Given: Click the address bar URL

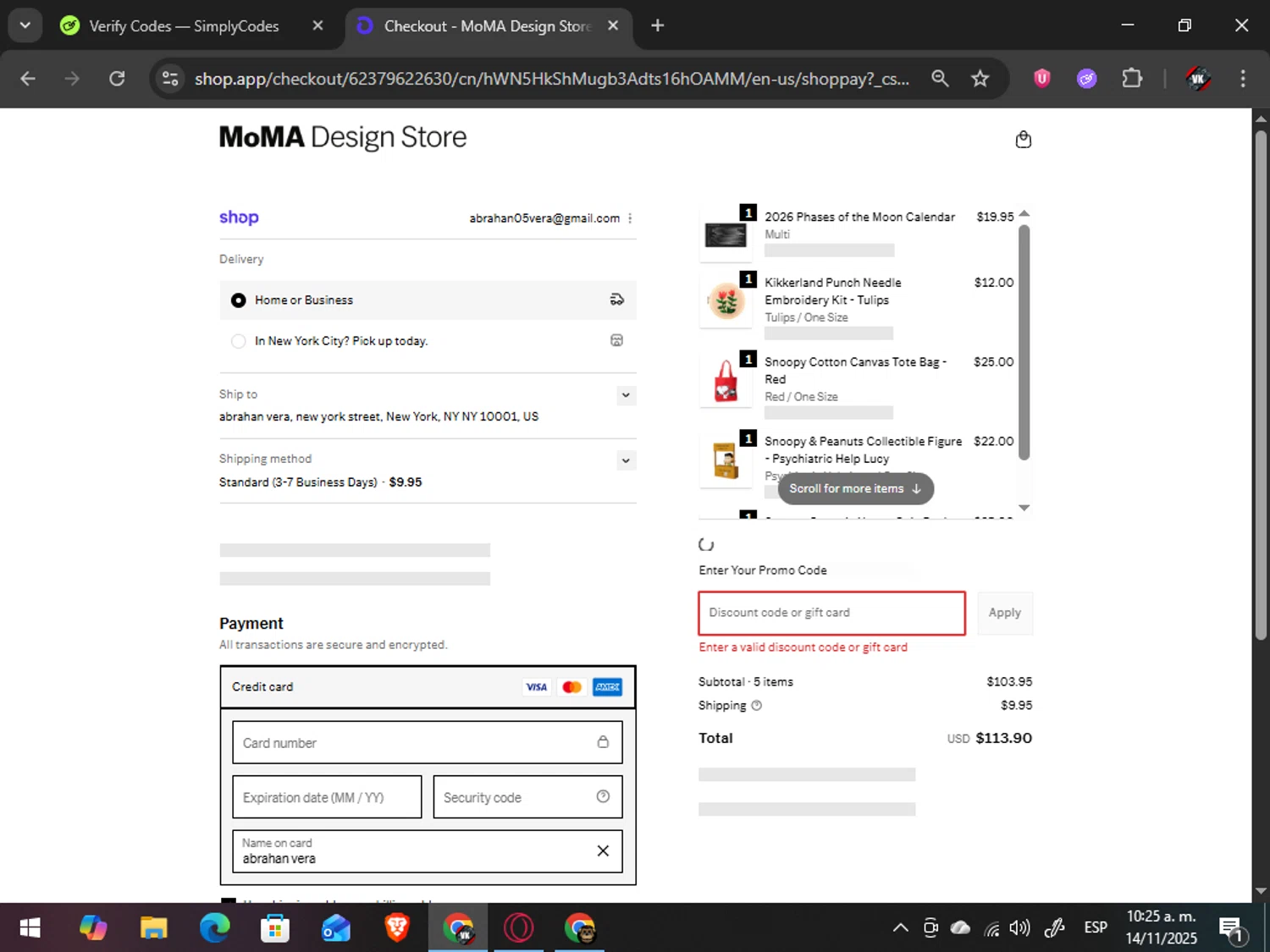Looking at the screenshot, I should pos(552,79).
